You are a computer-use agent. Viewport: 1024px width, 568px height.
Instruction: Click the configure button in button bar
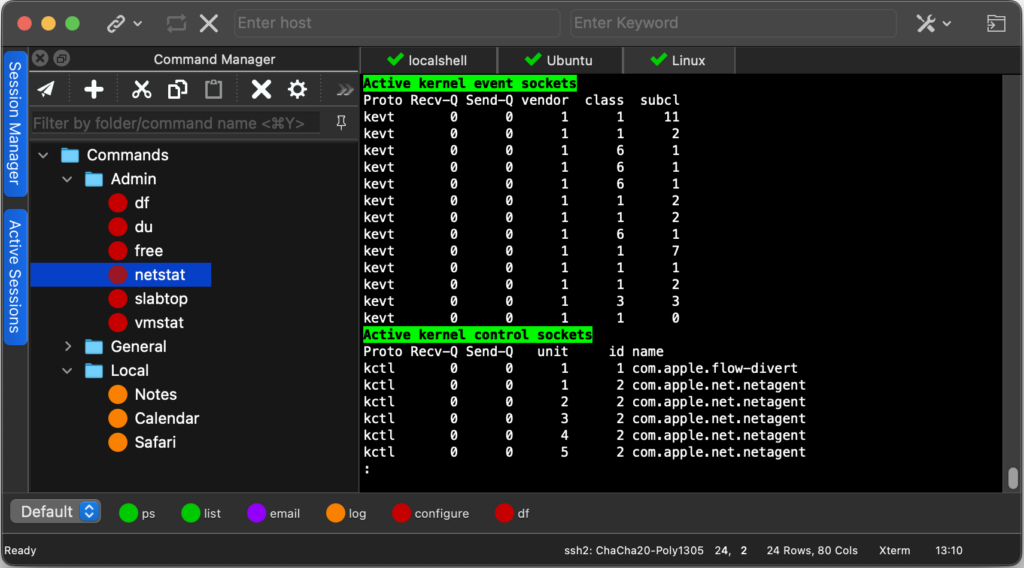pyautogui.click(x=430, y=513)
